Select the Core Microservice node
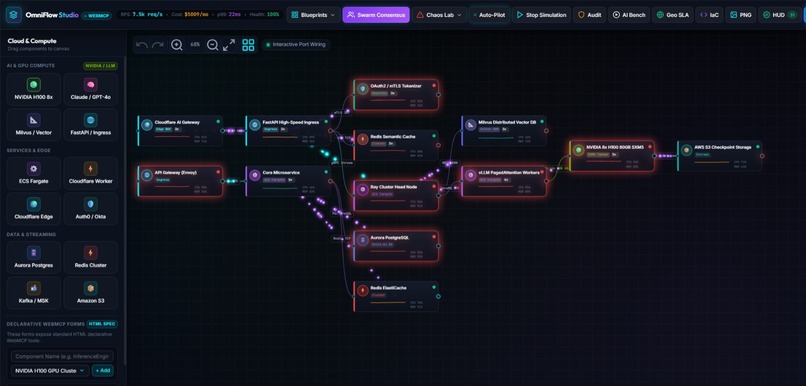806x386 pixels. pos(288,181)
